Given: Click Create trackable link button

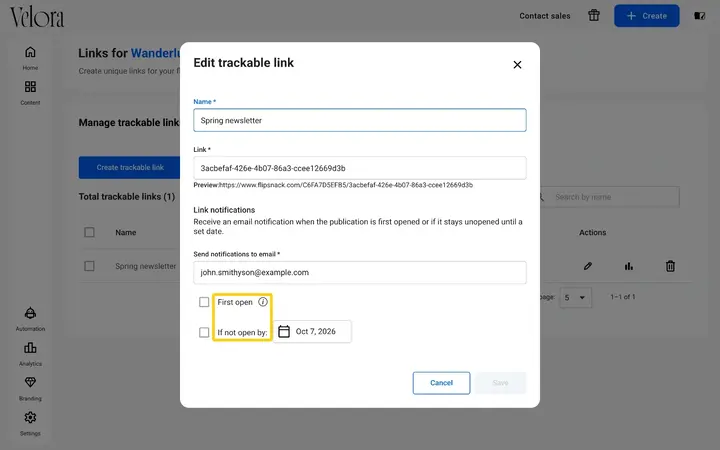Looking at the screenshot, I should tap(130, 168).
